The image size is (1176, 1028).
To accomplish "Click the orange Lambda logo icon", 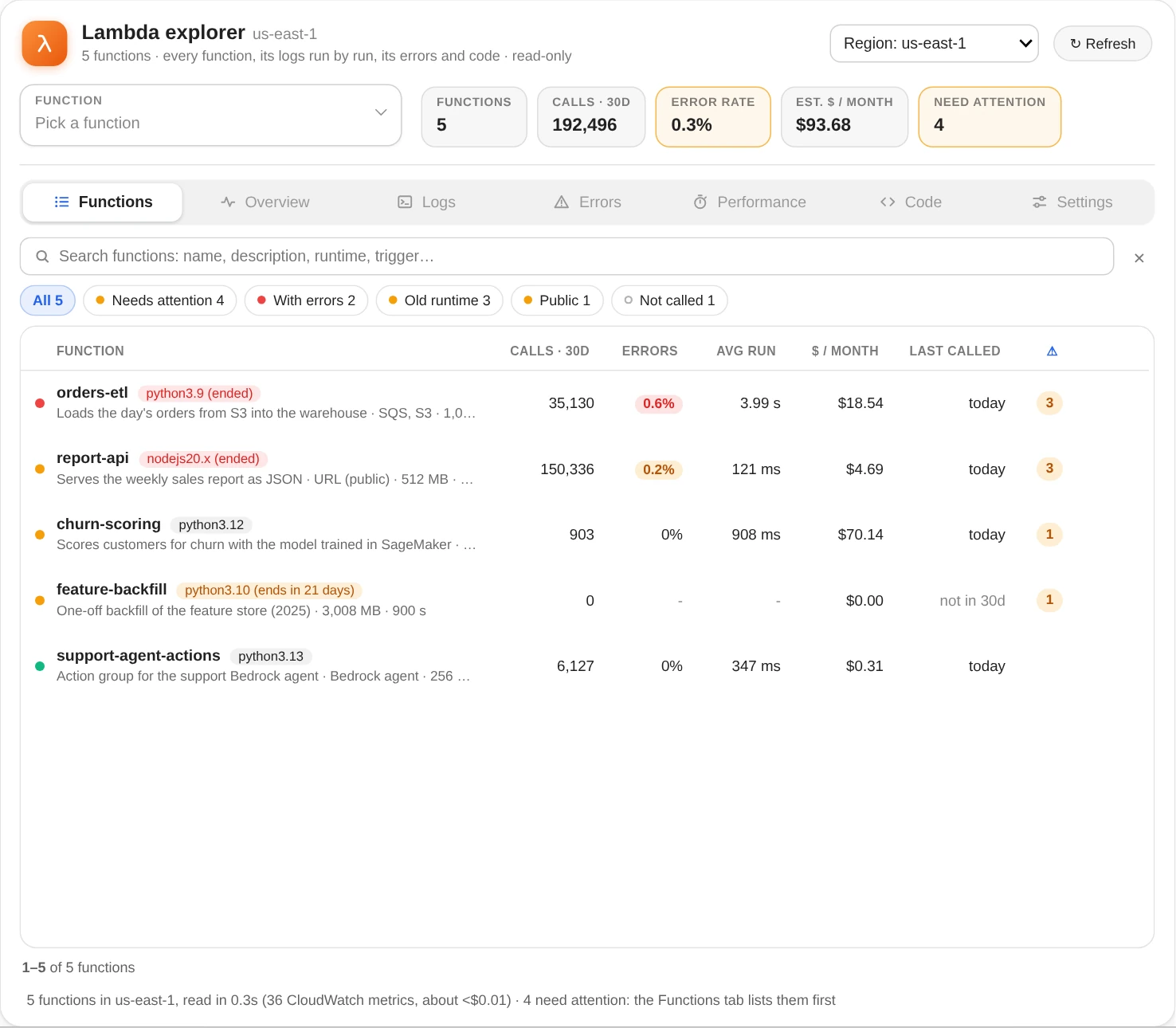I will click(x=45, y=43).
